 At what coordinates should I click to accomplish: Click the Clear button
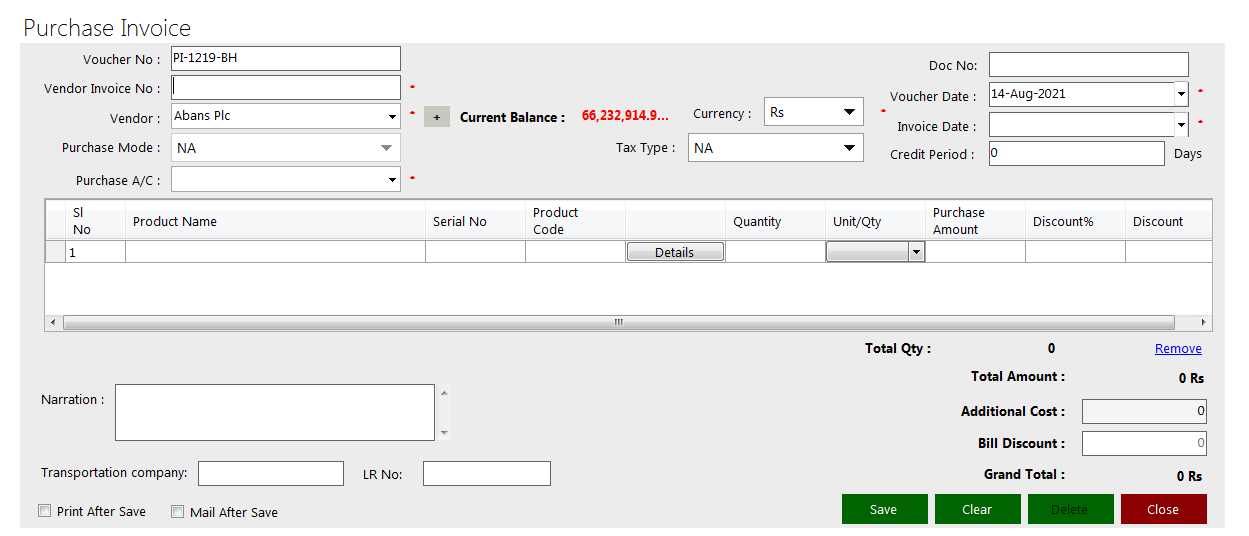pyautogui.click(x=977, y=509)
